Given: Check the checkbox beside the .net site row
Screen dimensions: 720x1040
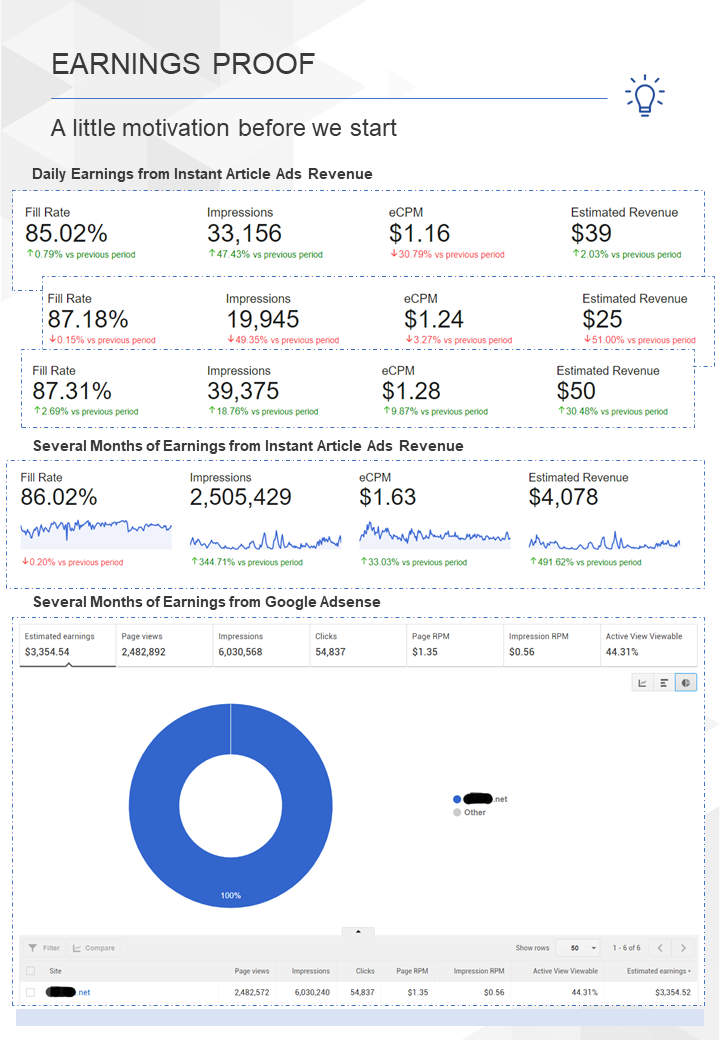Looking at the screenshot, I should click(x=30, y=992).
